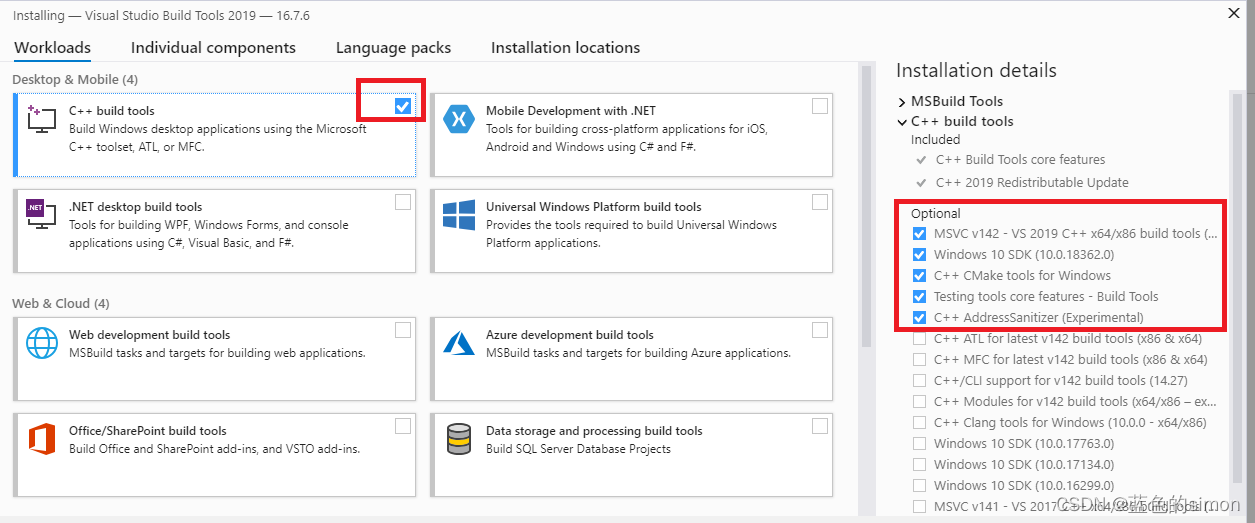The width and height of the screenshot is (1255, 523).
Task: Enable C++ Clang tools for Windows
Action: [919, 422]
